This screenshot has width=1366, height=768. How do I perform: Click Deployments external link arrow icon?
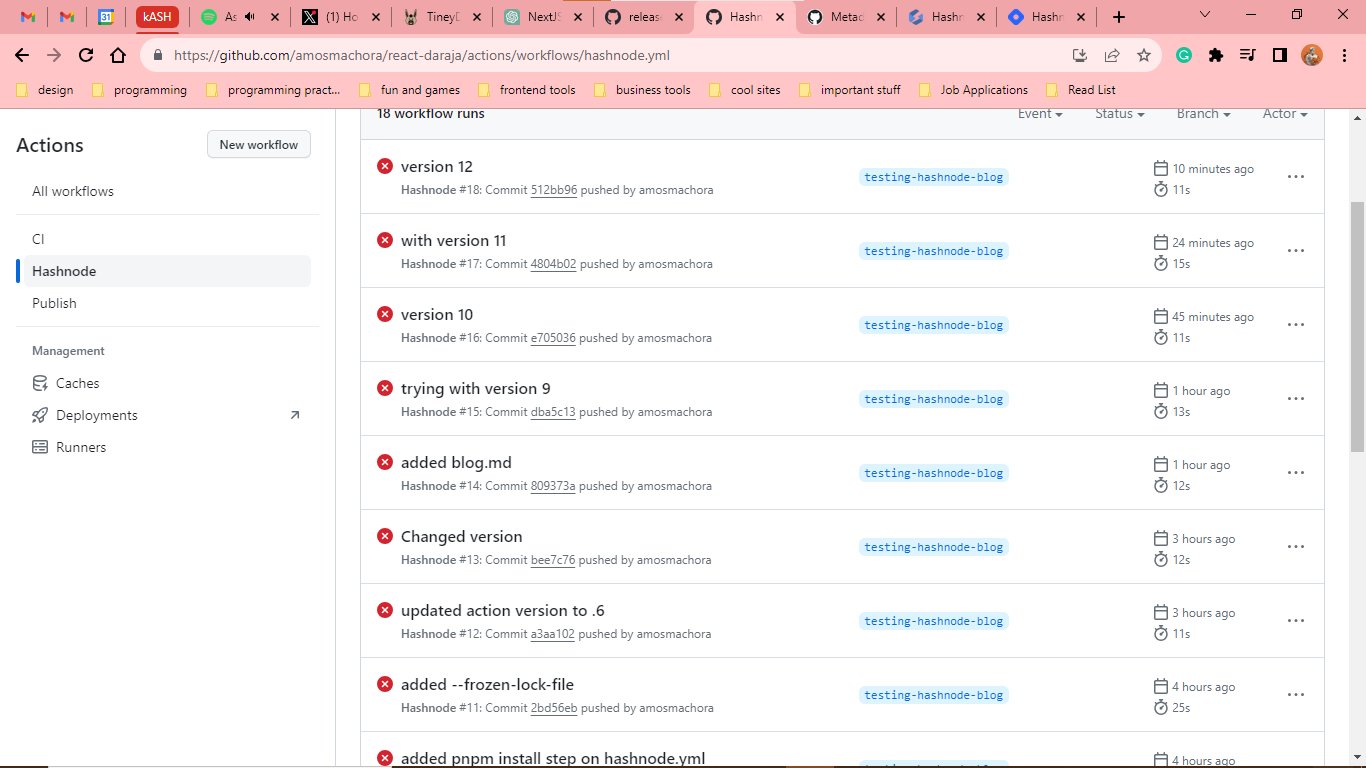click(294, 415)
